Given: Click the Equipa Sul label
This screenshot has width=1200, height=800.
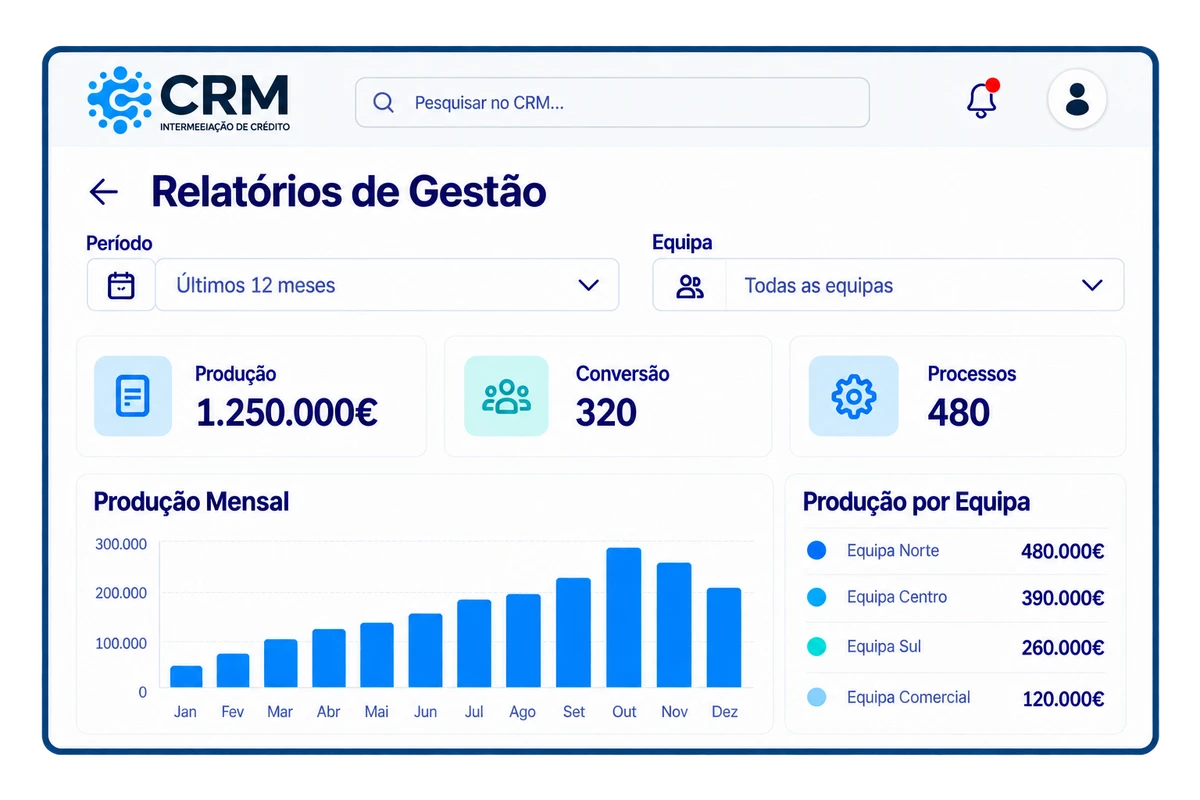Looking at the screenshot, I should click(884, 647).
